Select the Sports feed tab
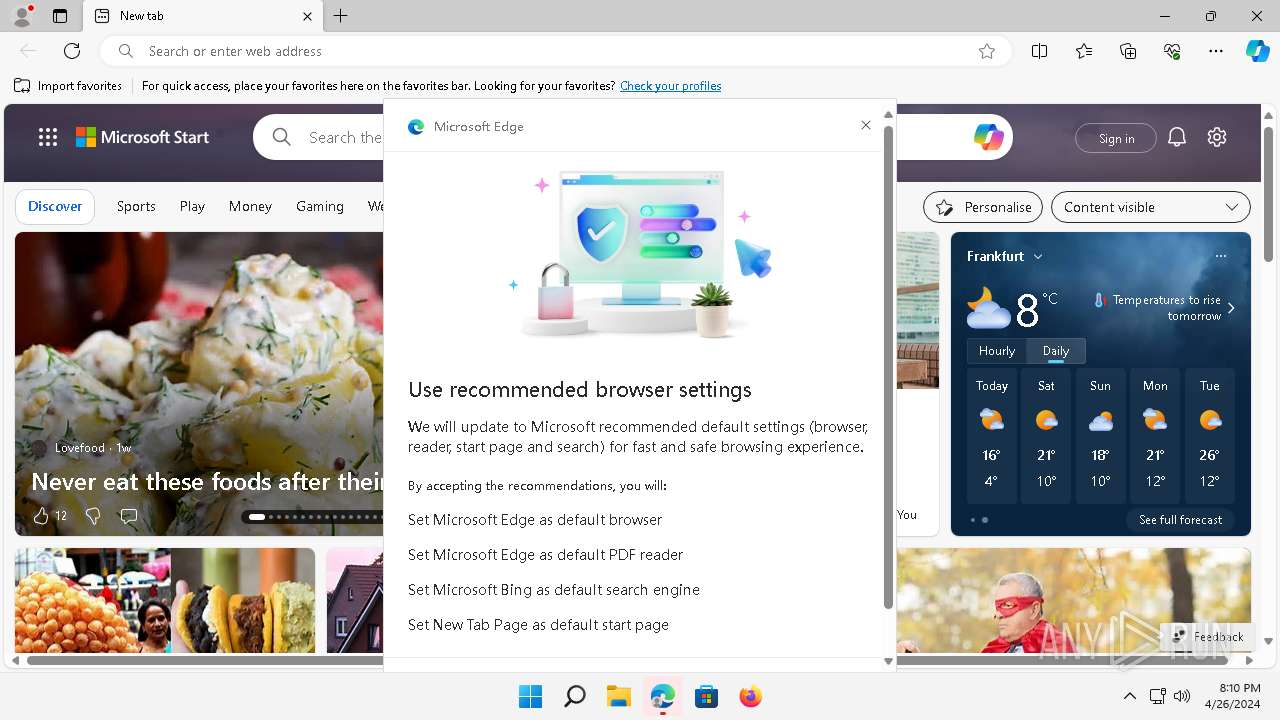This screenshot has width=1280, height=720. 136,206
